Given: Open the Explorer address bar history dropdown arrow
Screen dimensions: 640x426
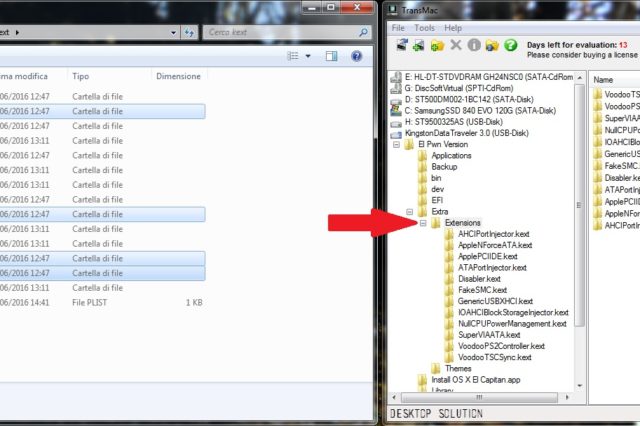Looking at the screenshot, I should [x=173, y=32].
